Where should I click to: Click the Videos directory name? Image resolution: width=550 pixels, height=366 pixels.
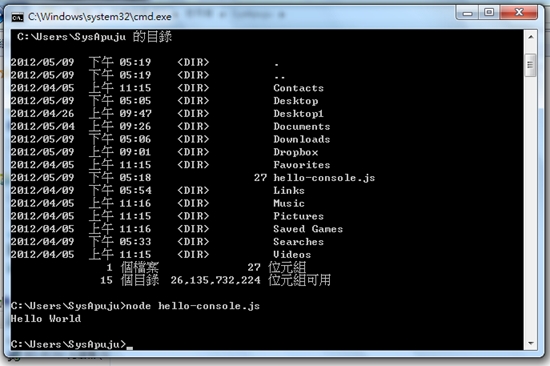(292, 255)
